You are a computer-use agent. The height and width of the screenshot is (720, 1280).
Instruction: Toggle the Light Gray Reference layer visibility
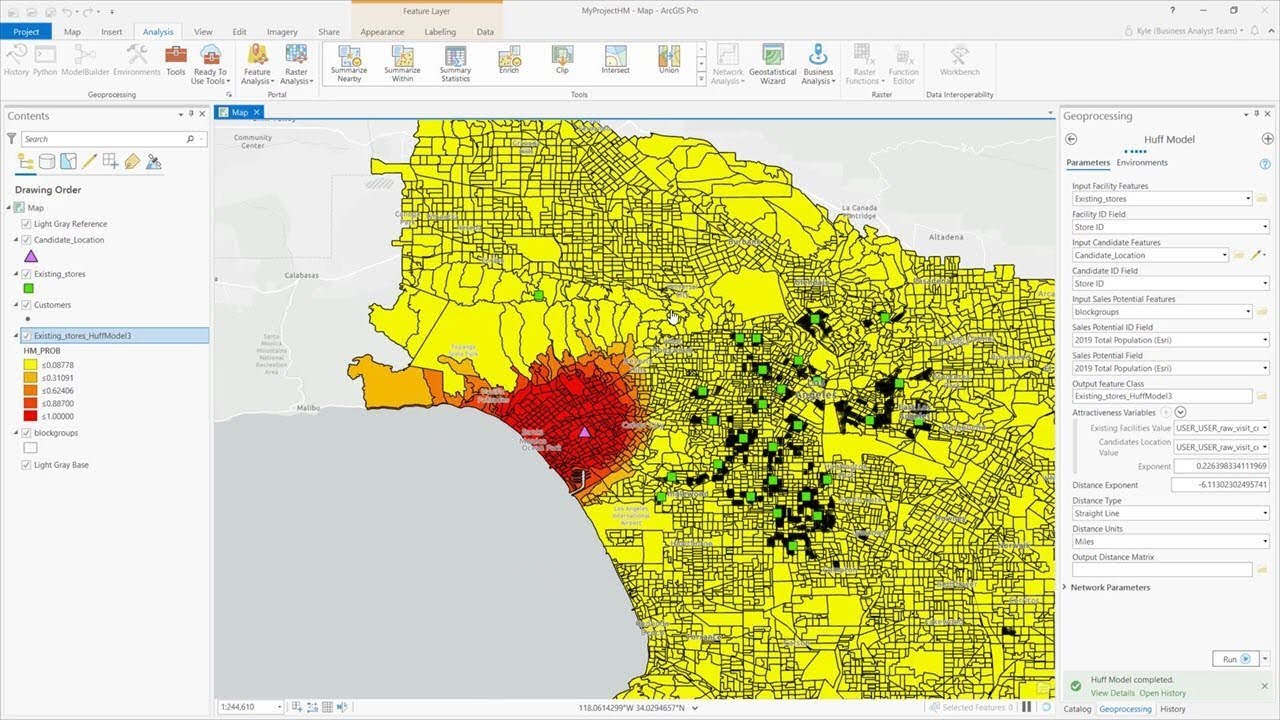point(26,224)
